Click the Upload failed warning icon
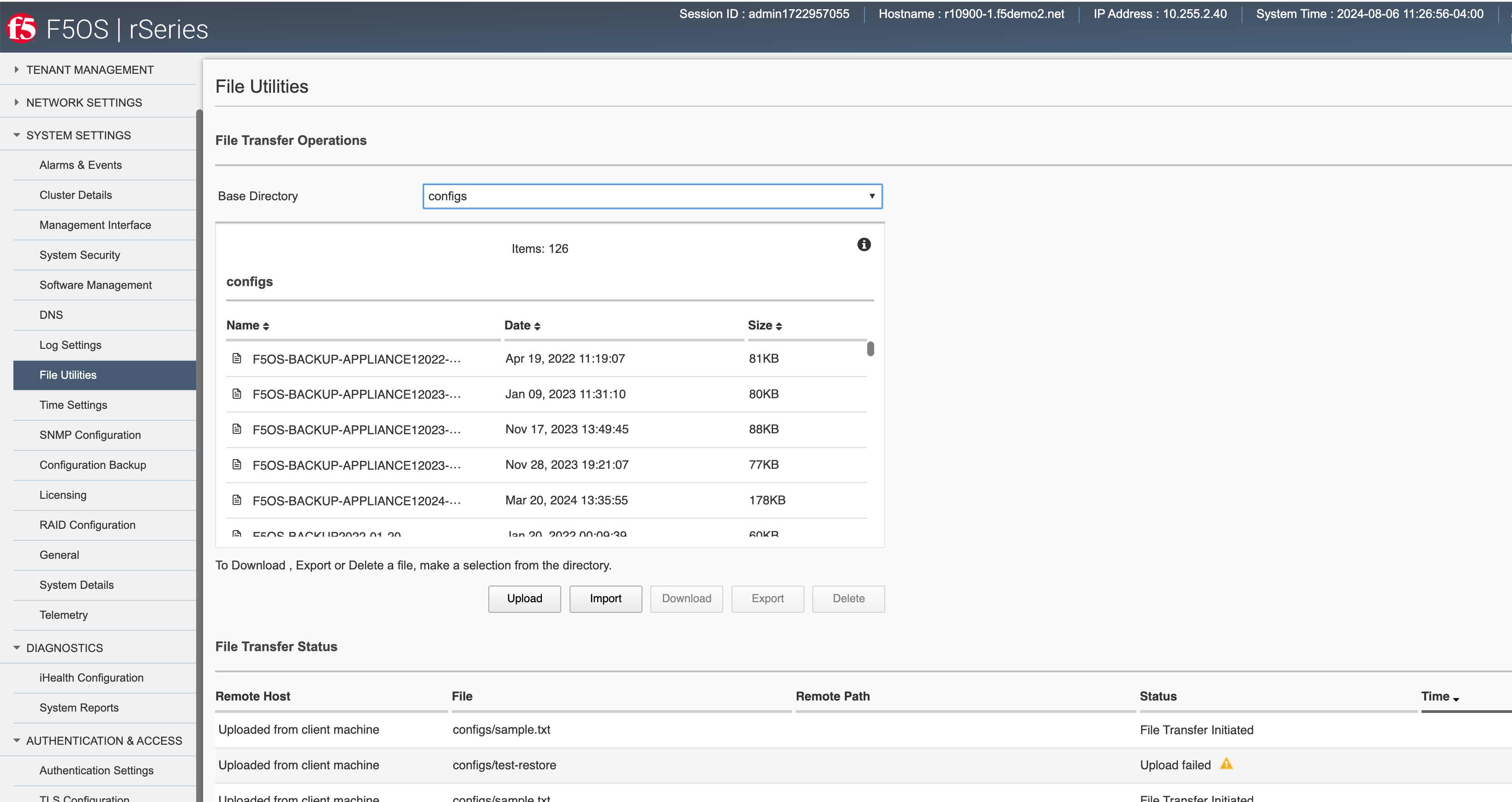 (x=1226, y=764)
